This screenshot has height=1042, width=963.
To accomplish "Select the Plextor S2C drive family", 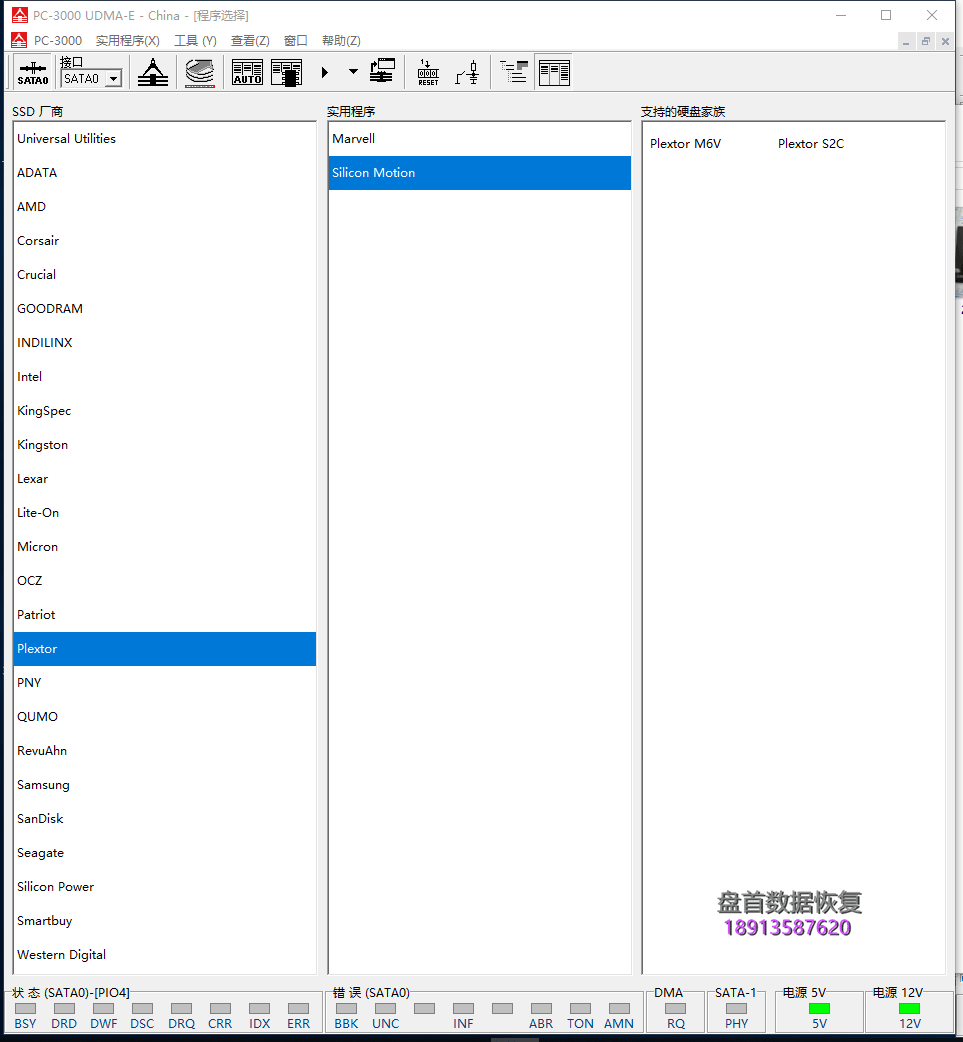I will tap(811, 144).
